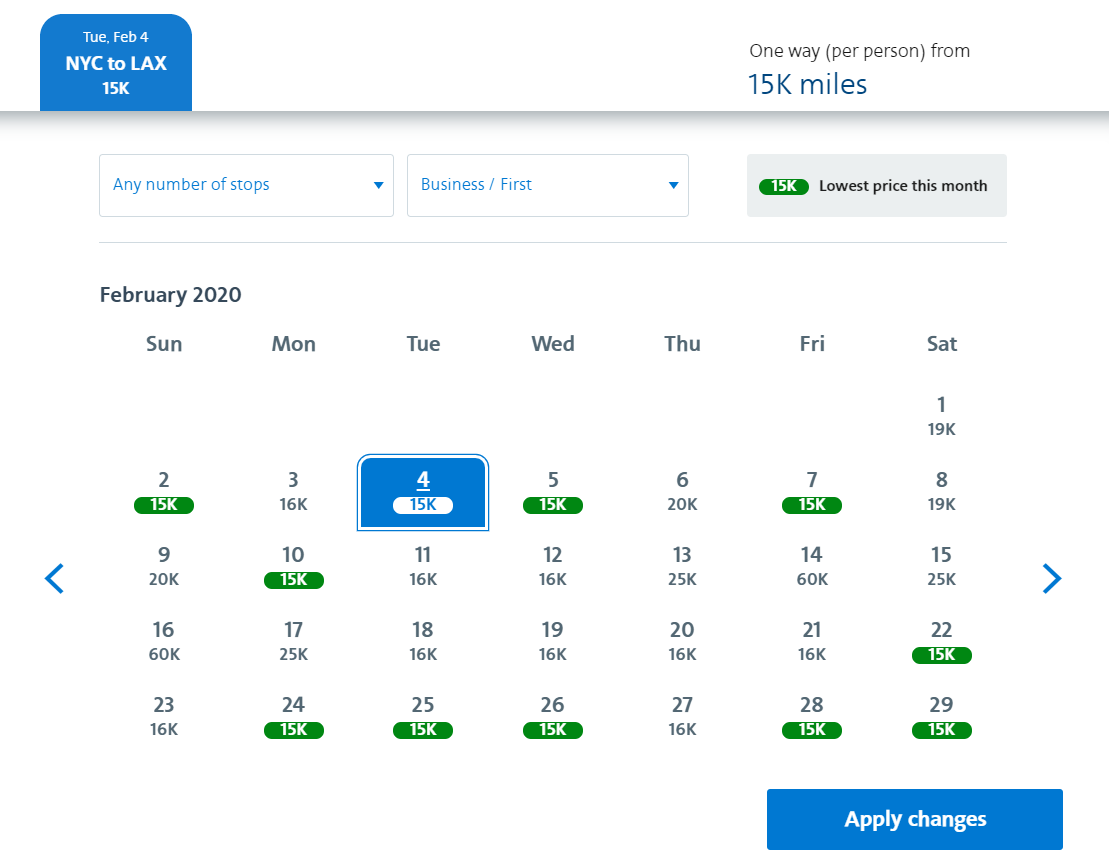Choose February 14 at 60K miles
The height and width of the screenshot is (854, 1109).
[x=812, y=567]
